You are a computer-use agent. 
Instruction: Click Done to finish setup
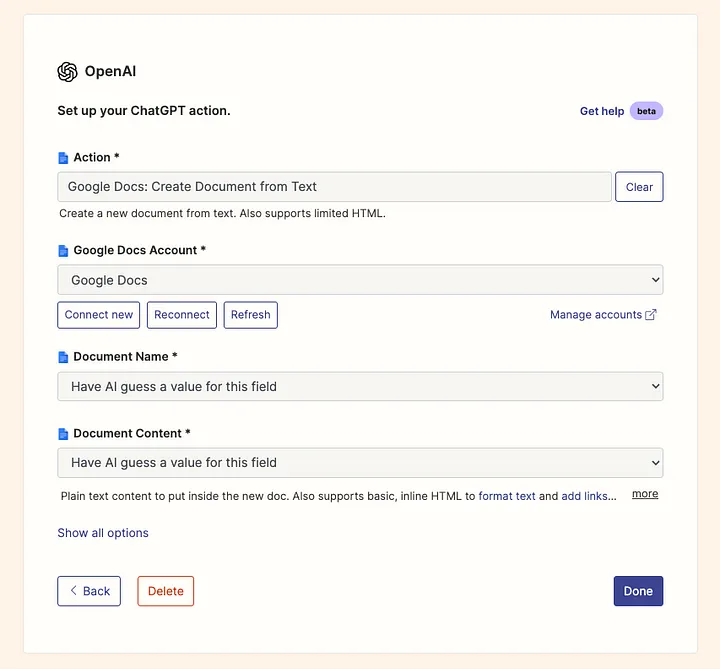(x=638, y=591)
